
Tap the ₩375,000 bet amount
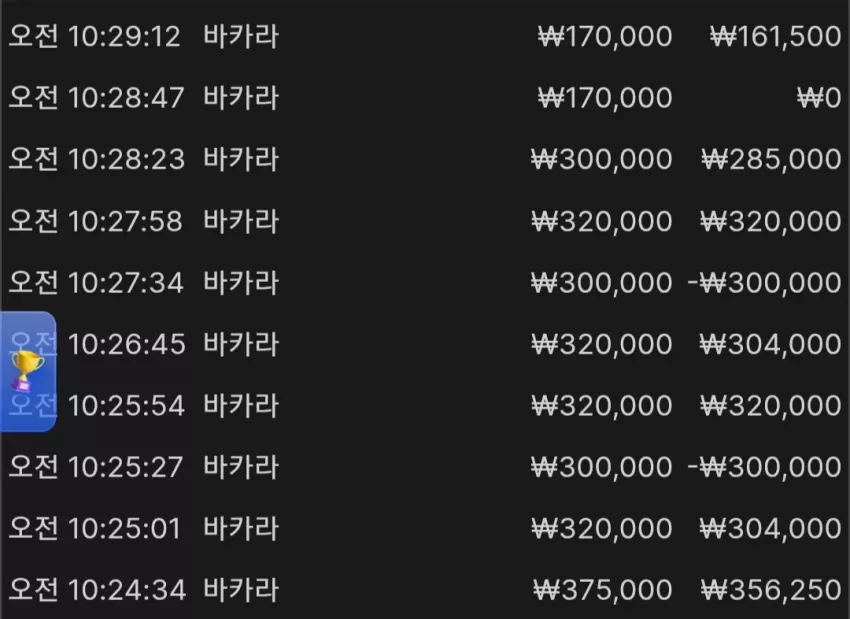pyautogui.click(x=603, y=590)
